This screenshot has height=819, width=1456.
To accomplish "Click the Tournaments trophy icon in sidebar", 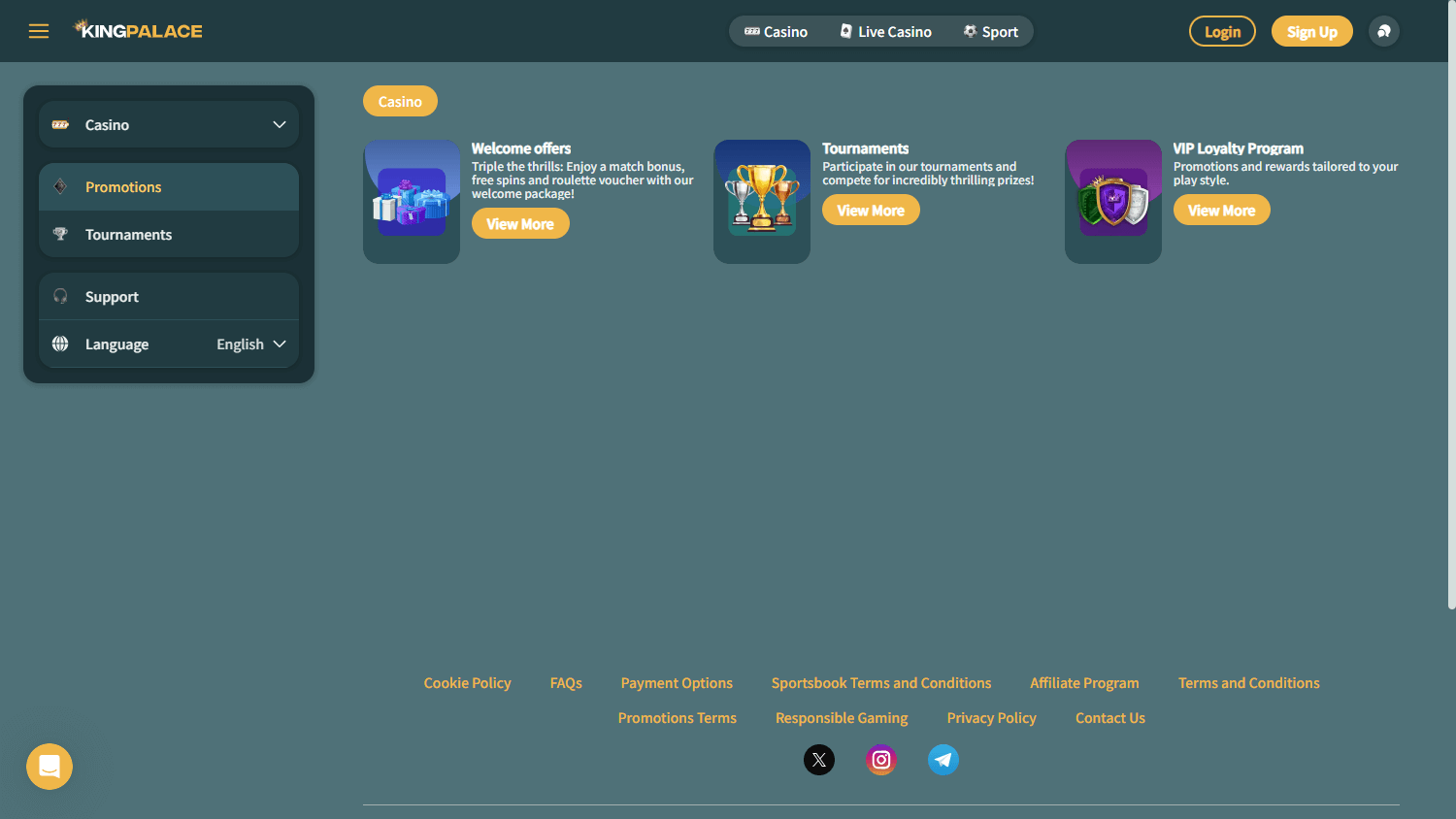I will pos(59,234).
